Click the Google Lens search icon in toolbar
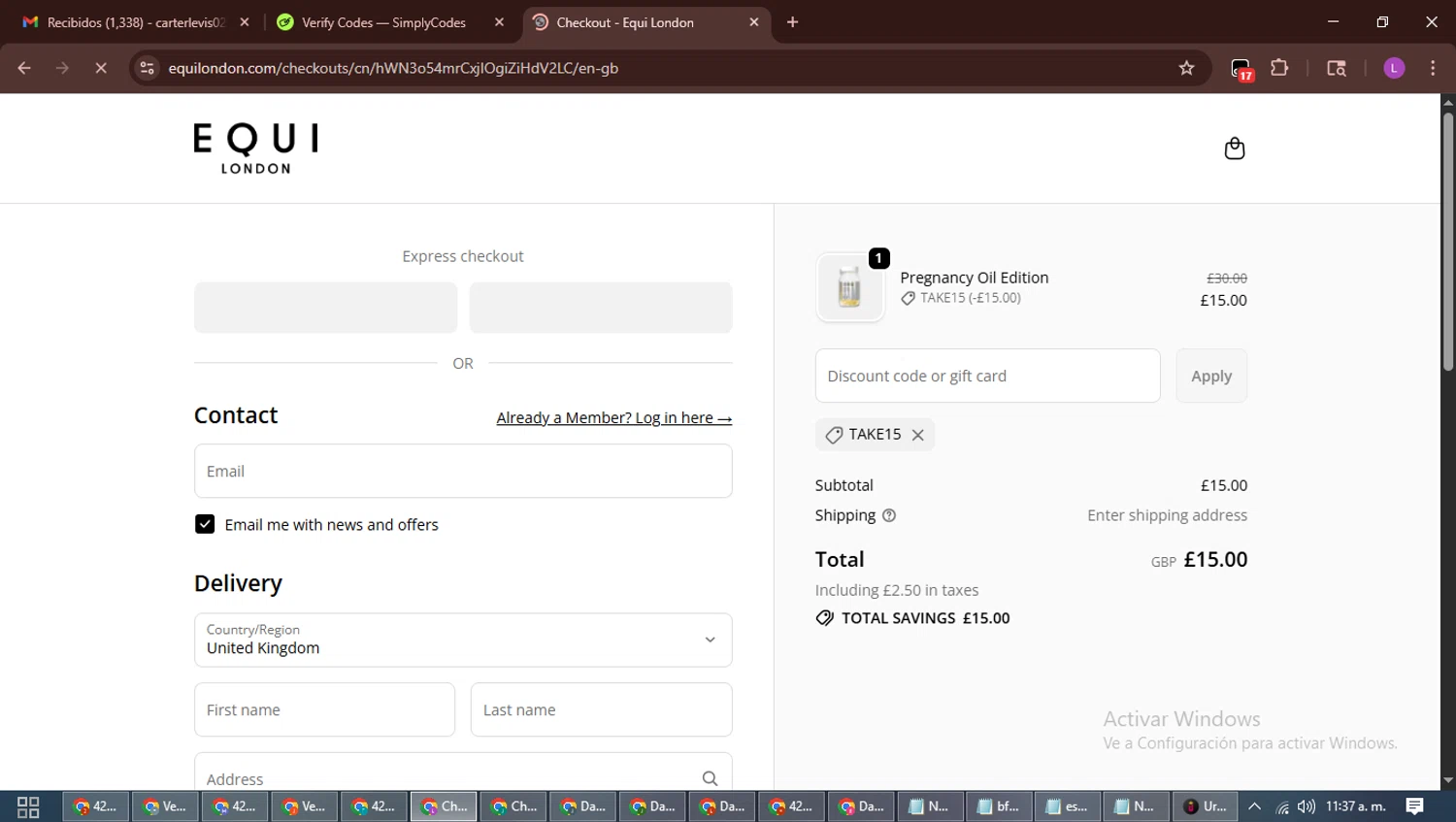Image resolution: width=1456 pixels, height=822 pixels. click(x=1337, y=68)
